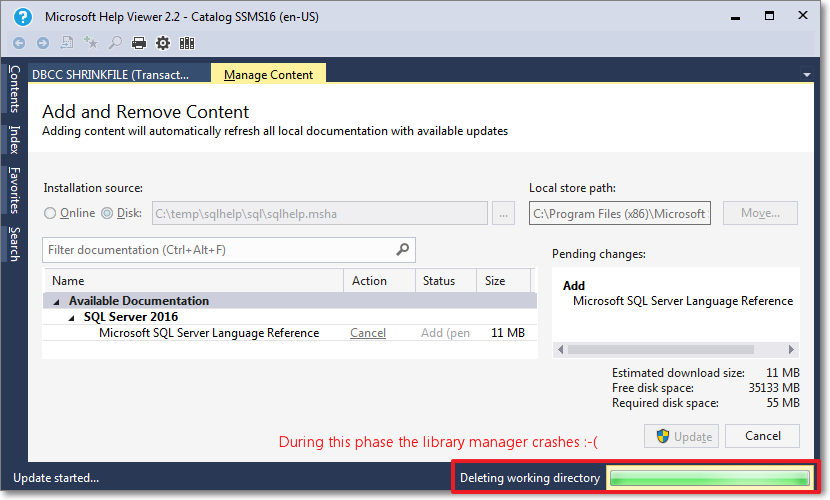Open Viewer Options gear icon
This screenshot has width=830, height=500.
(163, 43)
